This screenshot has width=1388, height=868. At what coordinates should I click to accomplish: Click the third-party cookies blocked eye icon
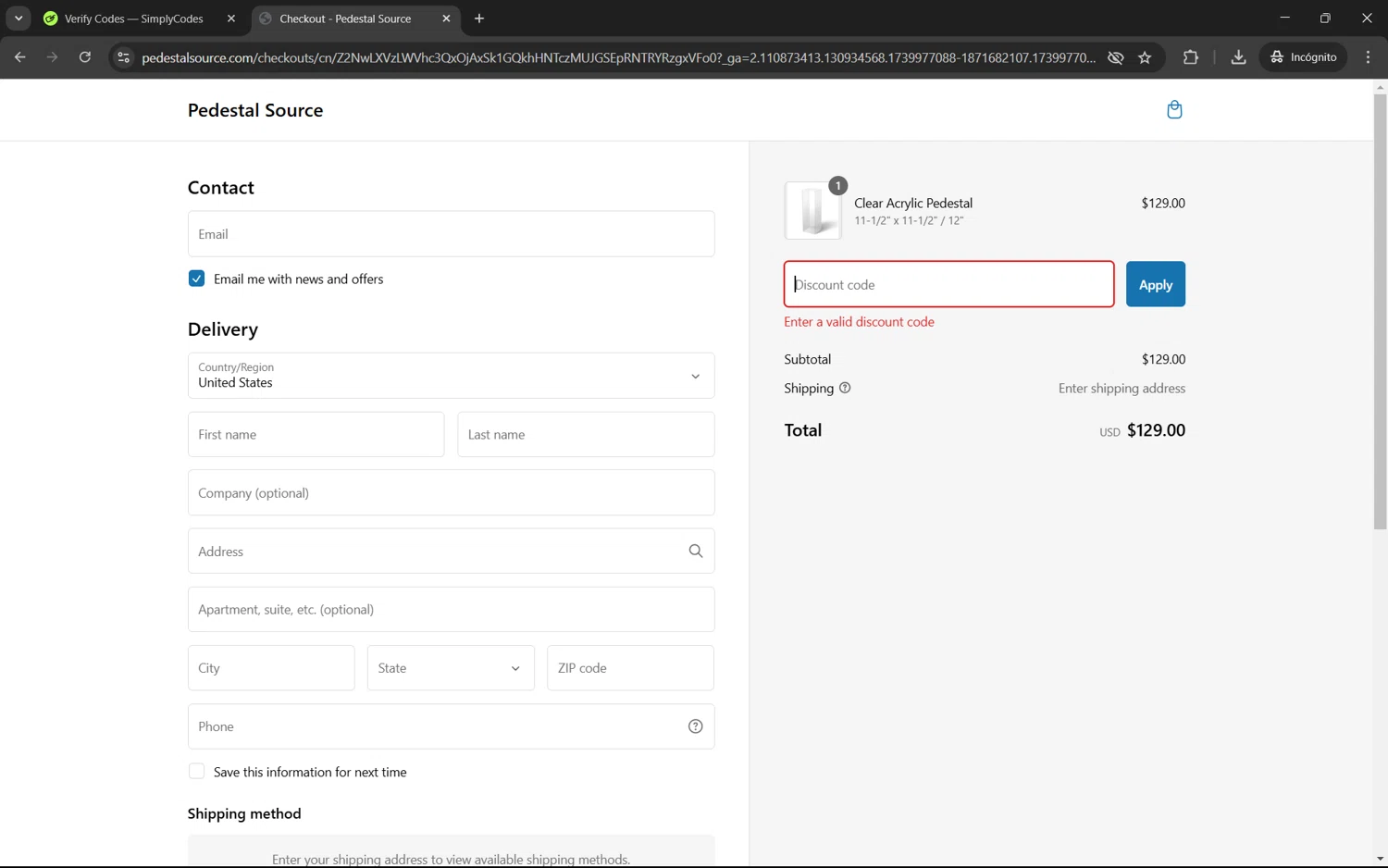pos(1116,57)
